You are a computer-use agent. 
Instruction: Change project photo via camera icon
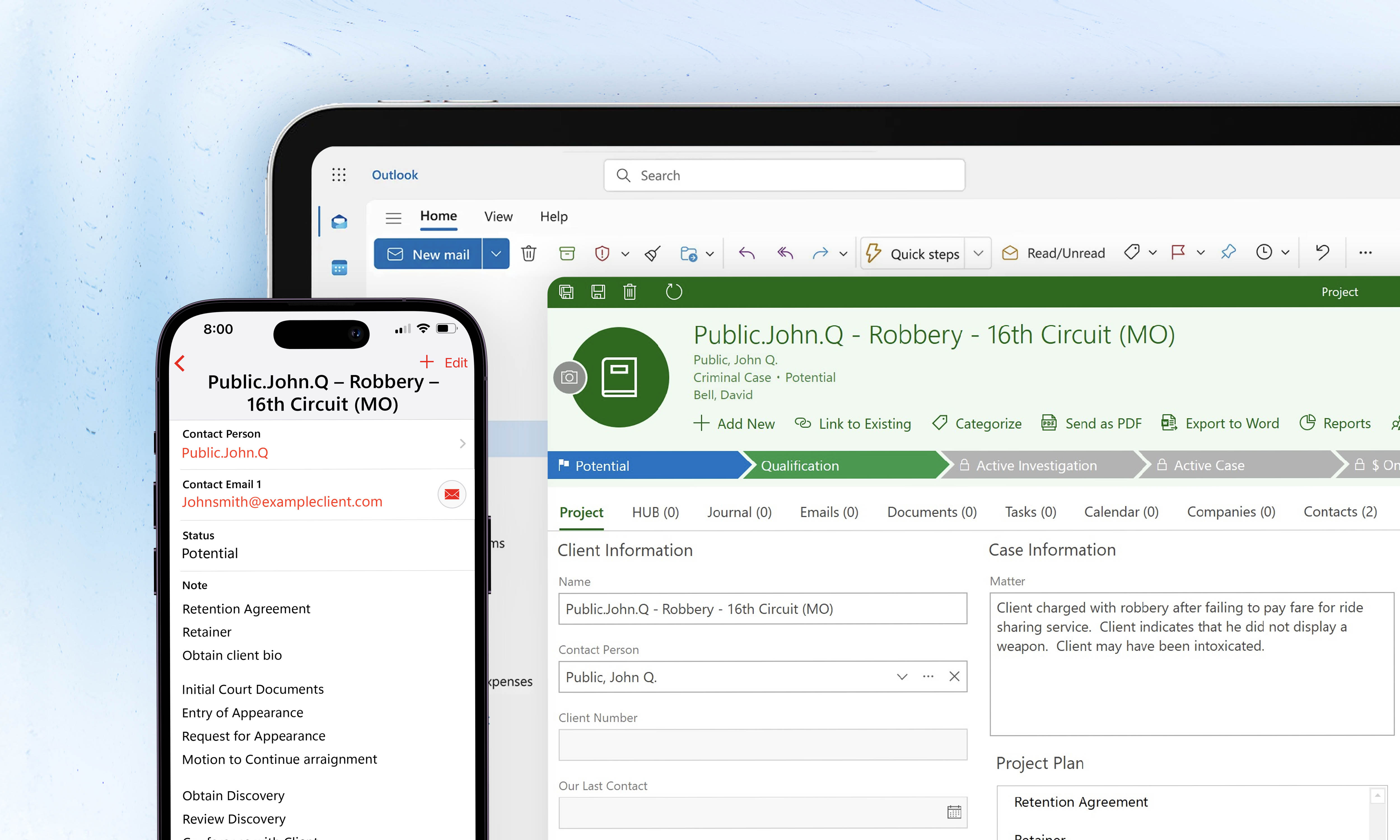pyautogui.click(x=569, y=377)
